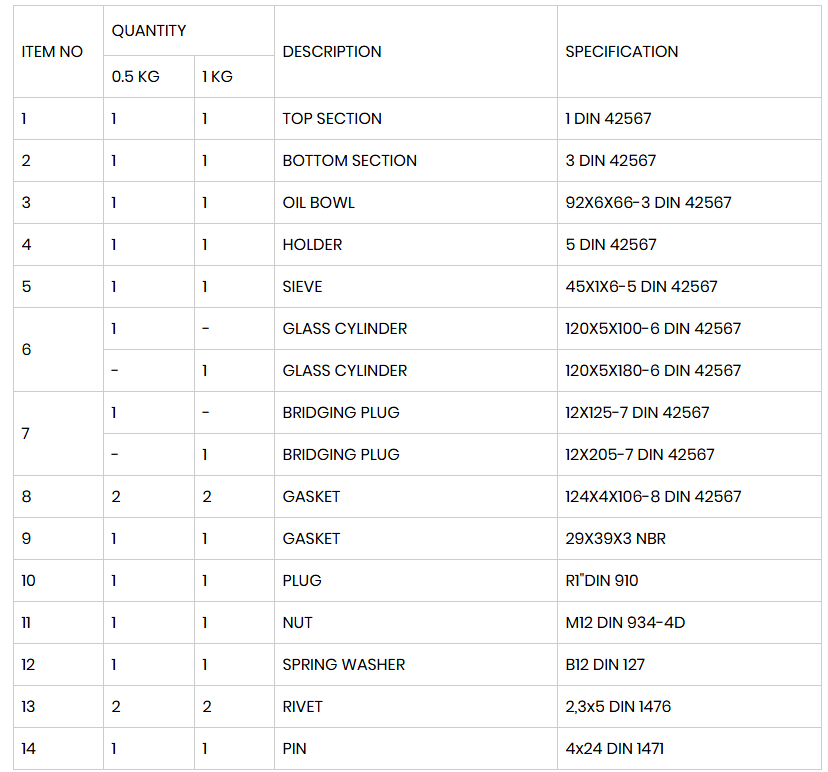
Task: Select the BOTTOM SECTION cell
Action: [x=349, y=161]
